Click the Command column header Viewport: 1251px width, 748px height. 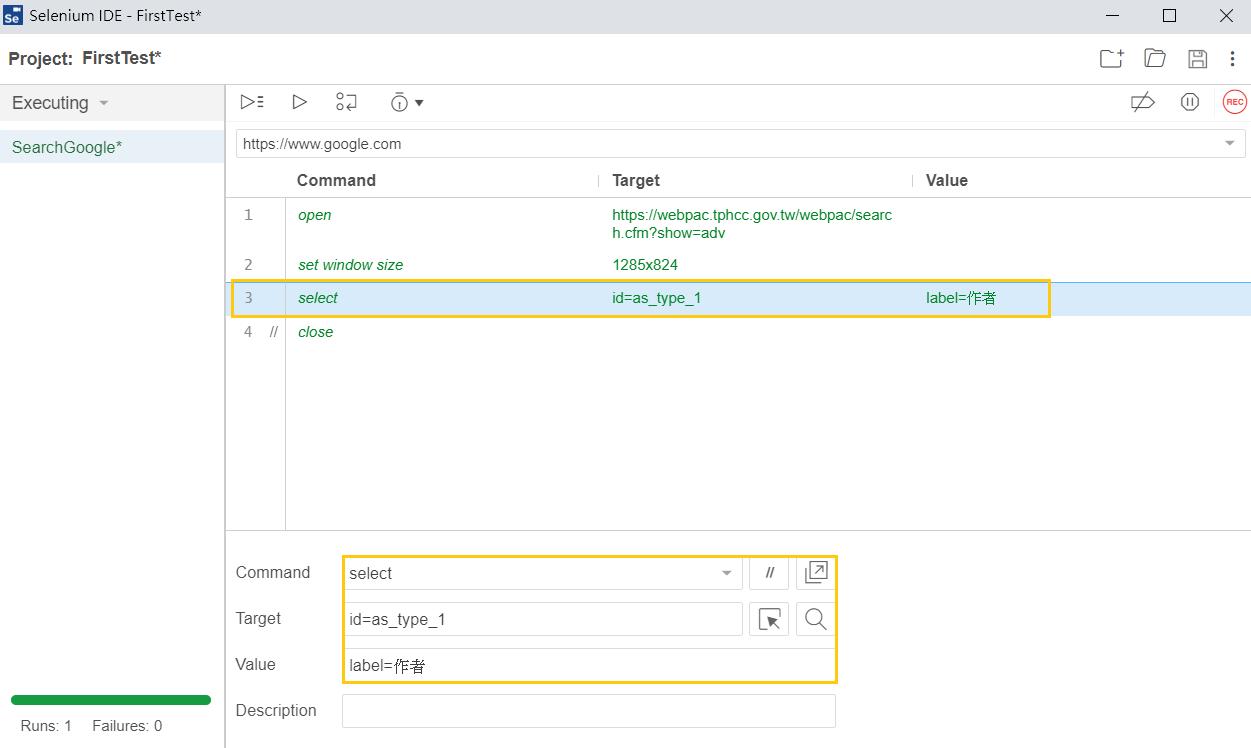pos(336,180)
